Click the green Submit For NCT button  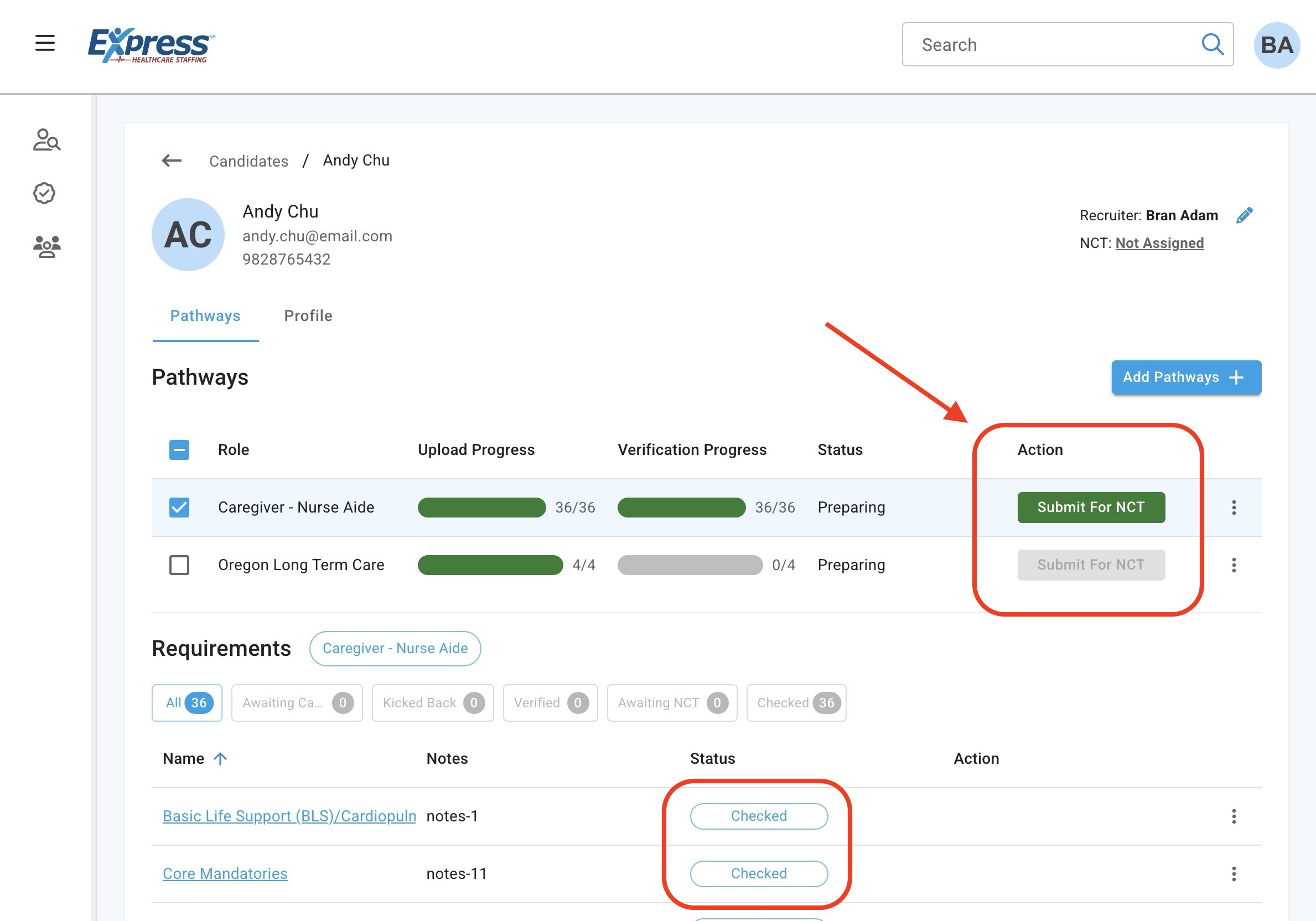pyautogui.click(x=1091, y=507)
